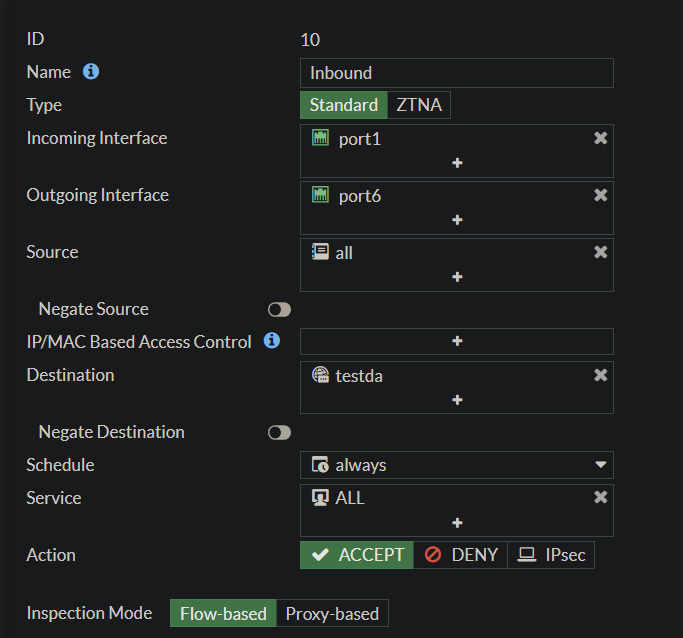The image size is (683, 638).
Task: Select the Standard policy type
Action: [x=343, y=105]
